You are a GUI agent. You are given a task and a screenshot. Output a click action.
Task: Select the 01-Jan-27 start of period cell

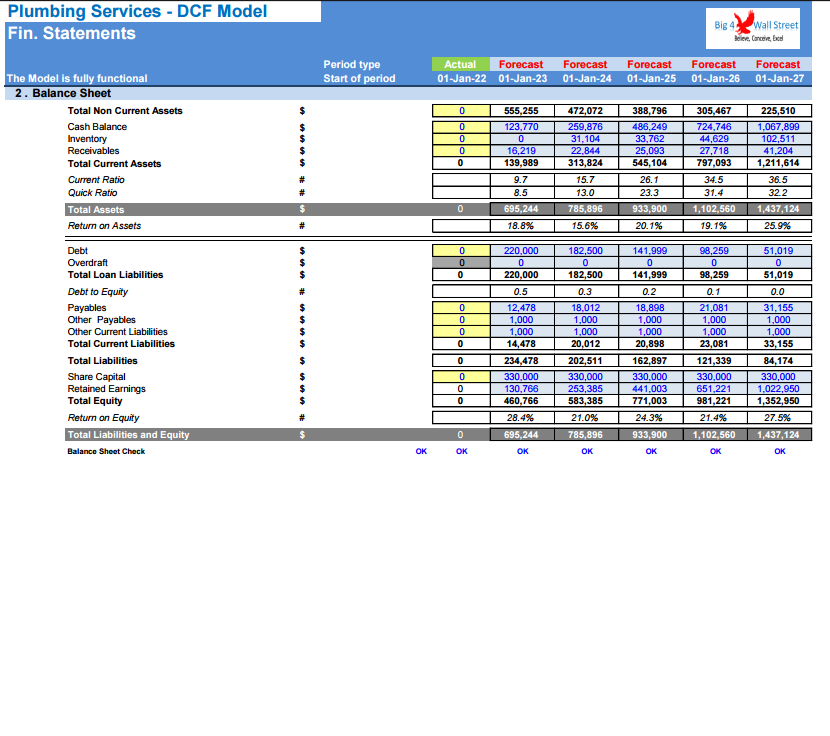point(779,78)
